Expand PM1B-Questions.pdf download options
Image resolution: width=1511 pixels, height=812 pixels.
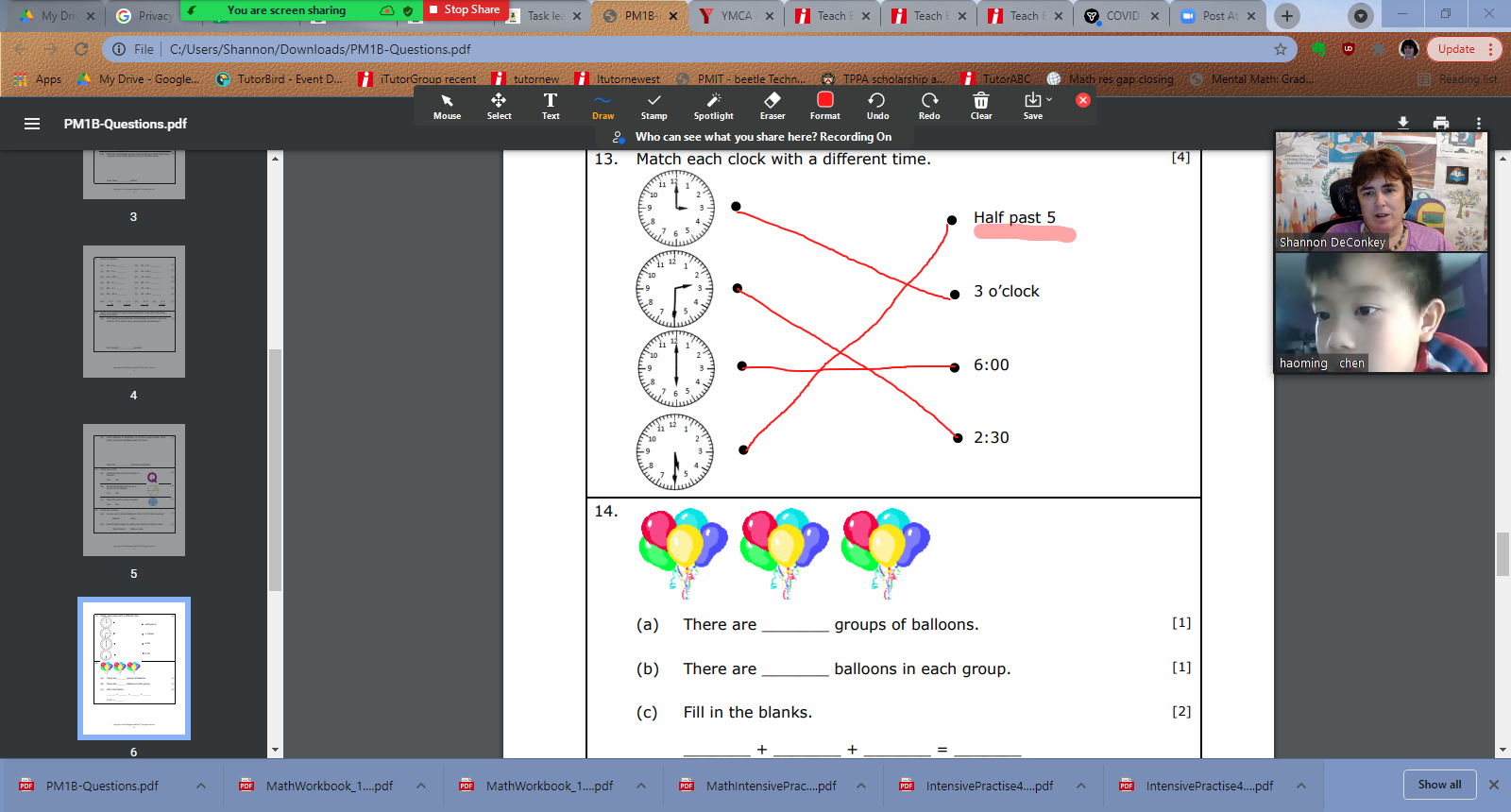201,786
